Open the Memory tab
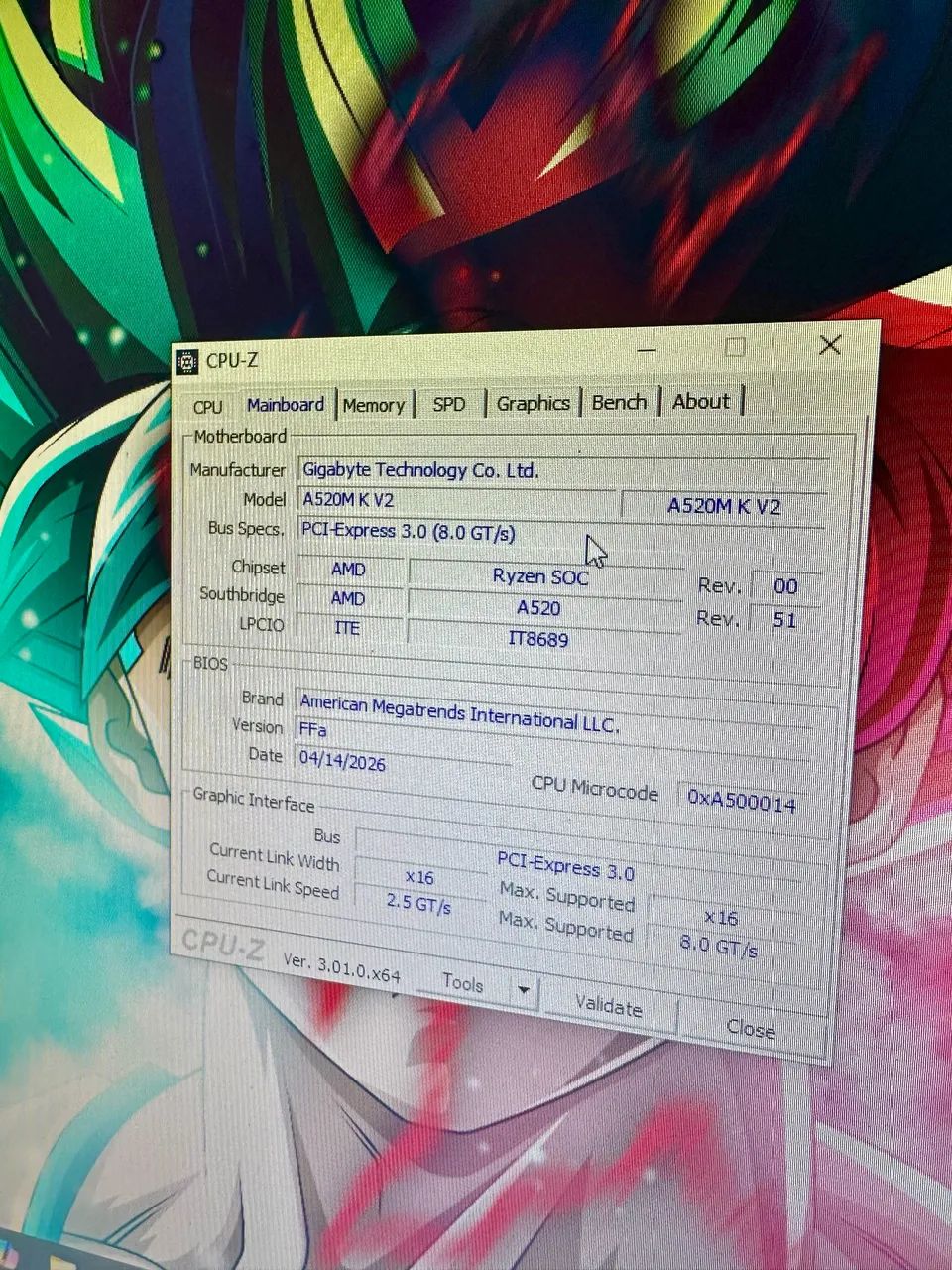 [x=373, y=405]
